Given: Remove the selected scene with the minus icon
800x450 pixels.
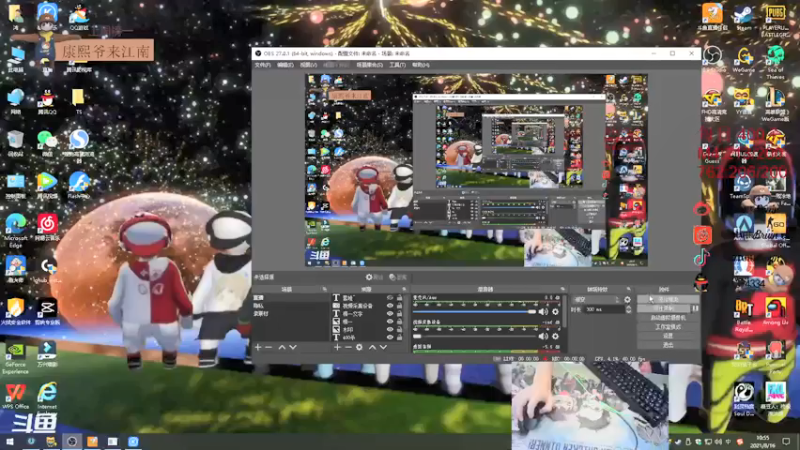Looking at the screenshot, I should pos(269,347).
